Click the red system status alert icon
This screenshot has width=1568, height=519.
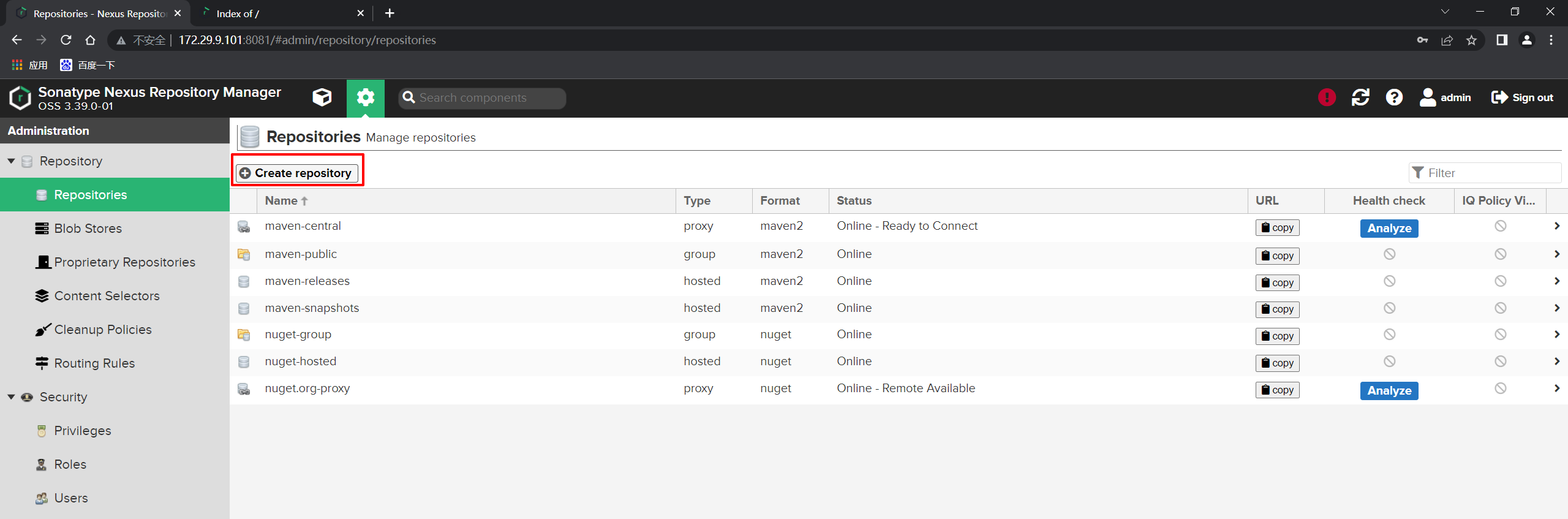[x=1327, y=97]
